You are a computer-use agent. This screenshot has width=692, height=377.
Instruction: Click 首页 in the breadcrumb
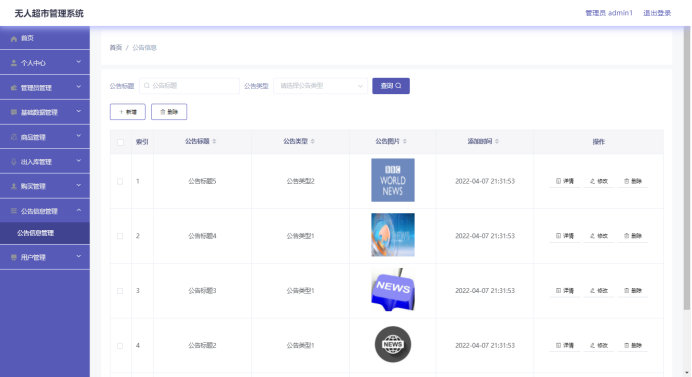pyautogui.click(x=116, y=48)
